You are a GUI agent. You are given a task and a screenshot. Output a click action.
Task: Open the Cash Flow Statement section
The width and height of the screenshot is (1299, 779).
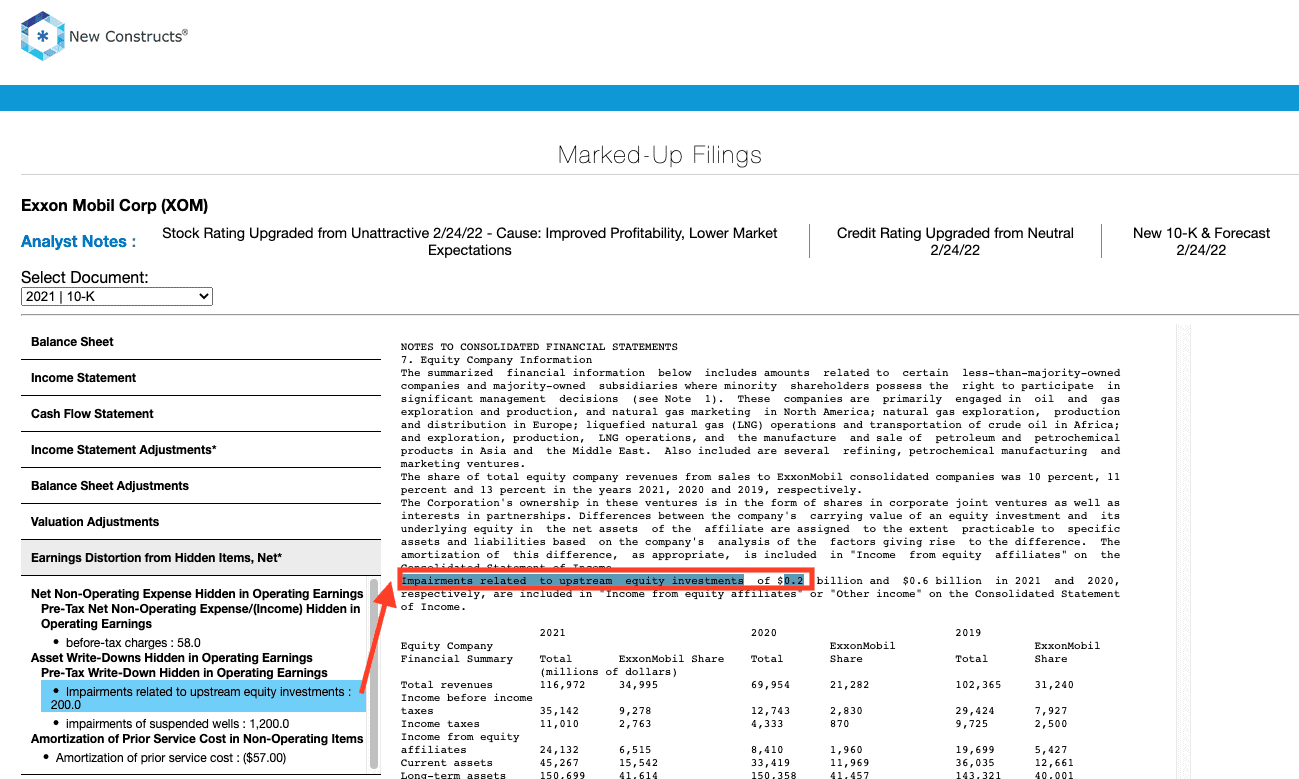point(201,414)
